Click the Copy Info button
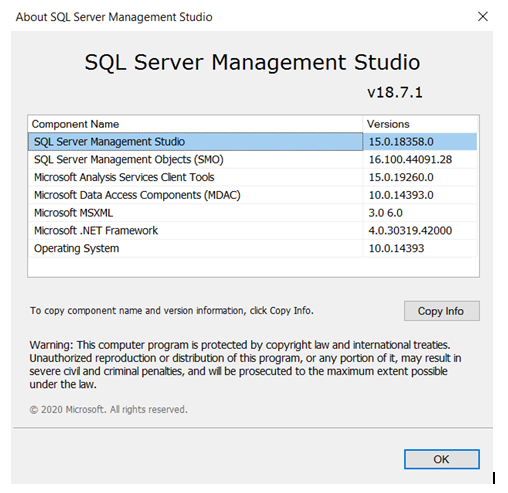 click(x=442, y=311)
